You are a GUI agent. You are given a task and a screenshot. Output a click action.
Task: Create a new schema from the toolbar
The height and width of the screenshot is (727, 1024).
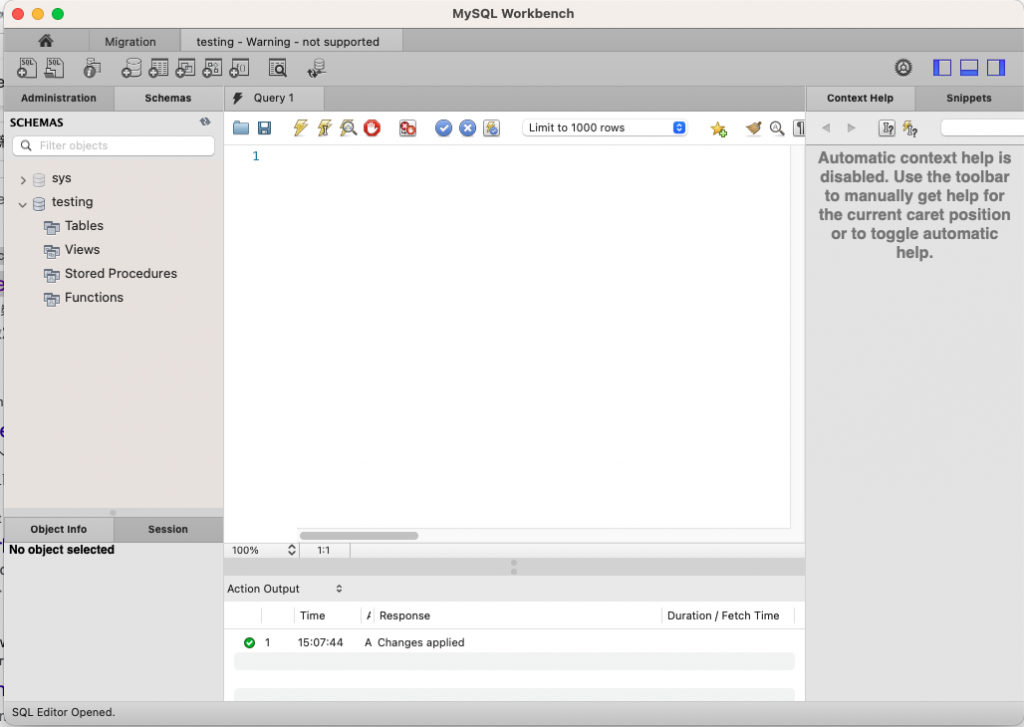131,68
